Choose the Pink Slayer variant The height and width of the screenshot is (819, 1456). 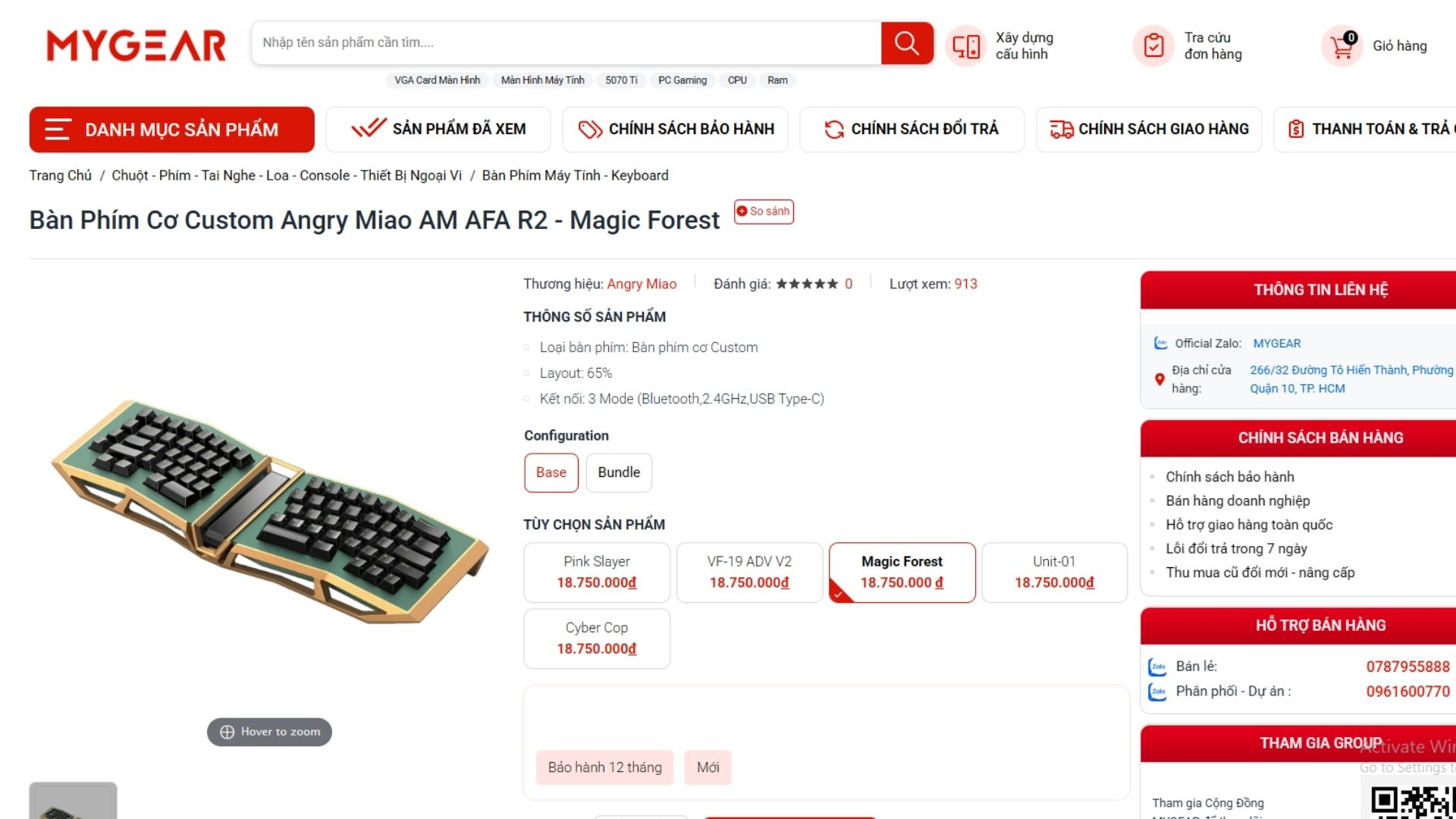point(597,573)
